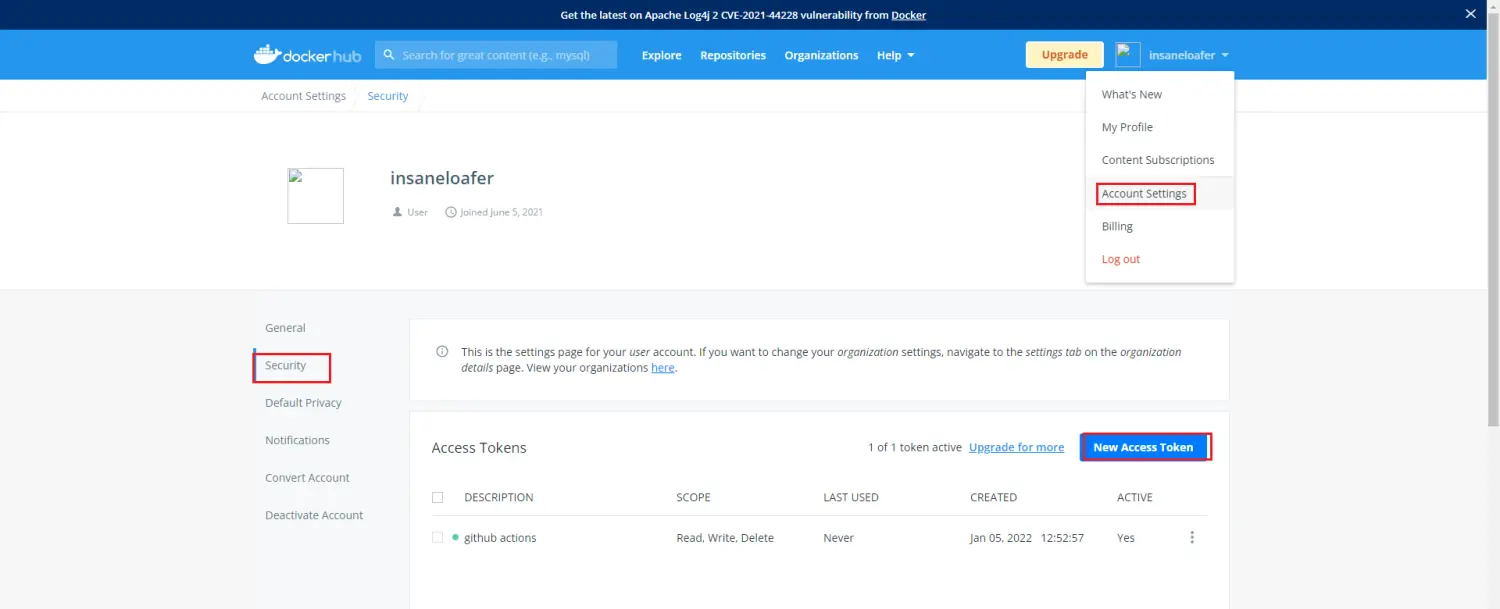Collapse the insaneloafer account dropdown
The width and height of the screenshot is (1500, 609).
point(1189,55)
